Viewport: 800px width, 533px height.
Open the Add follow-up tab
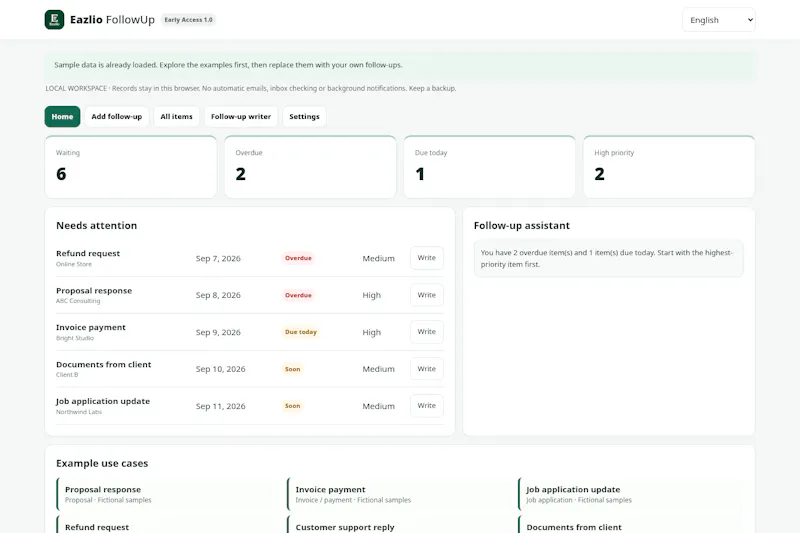pos(117,116)
